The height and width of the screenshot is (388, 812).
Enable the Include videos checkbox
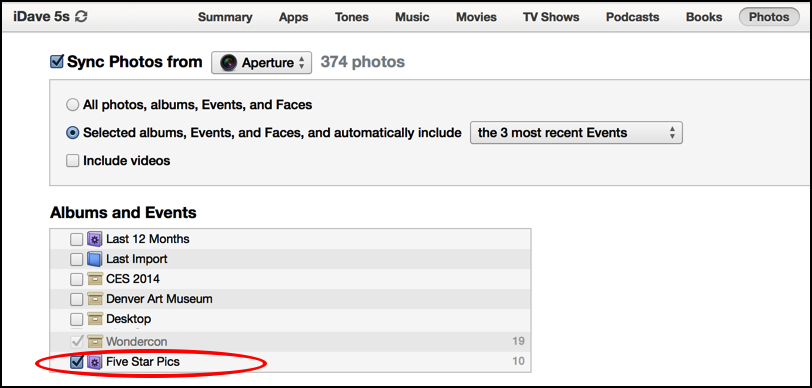72,161
